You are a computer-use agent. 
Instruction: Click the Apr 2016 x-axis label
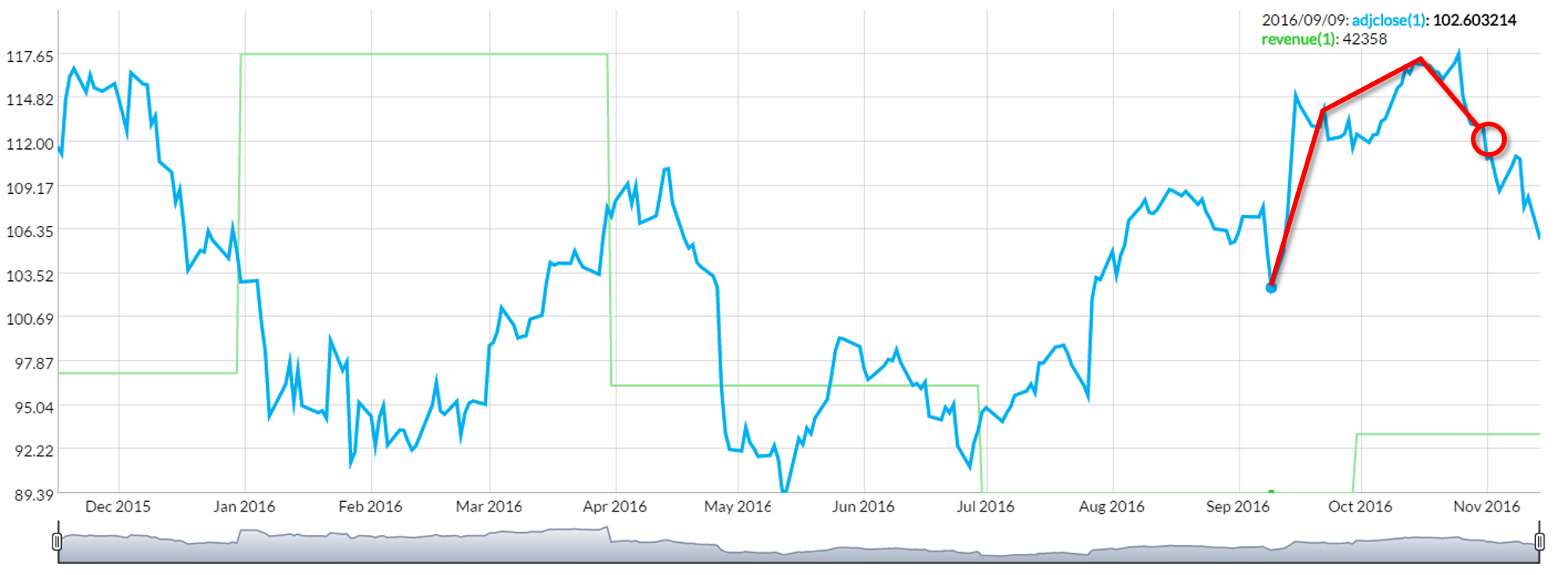[x=615, y=507]
